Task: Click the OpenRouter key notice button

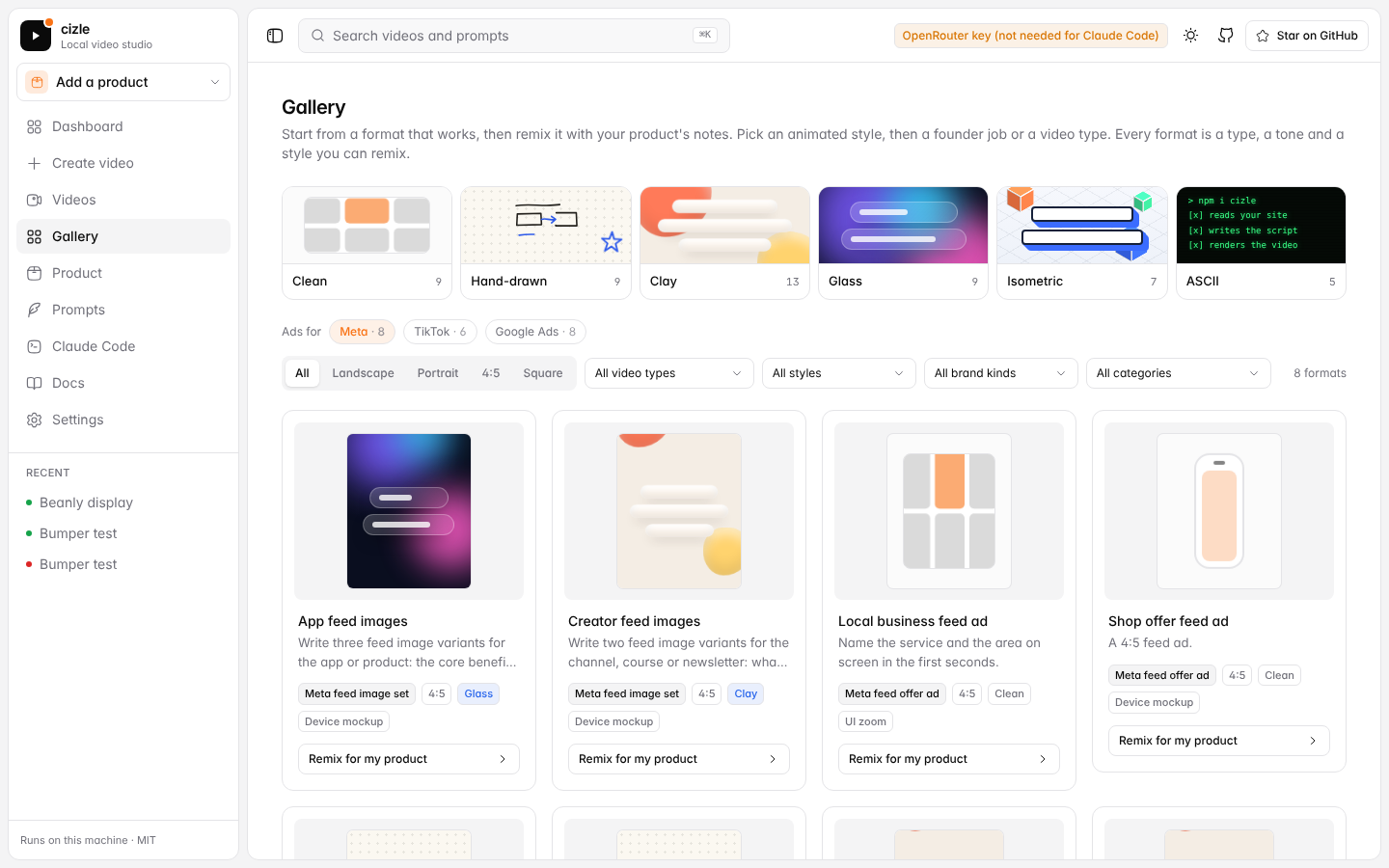Action: click(x=1030, y=36)
